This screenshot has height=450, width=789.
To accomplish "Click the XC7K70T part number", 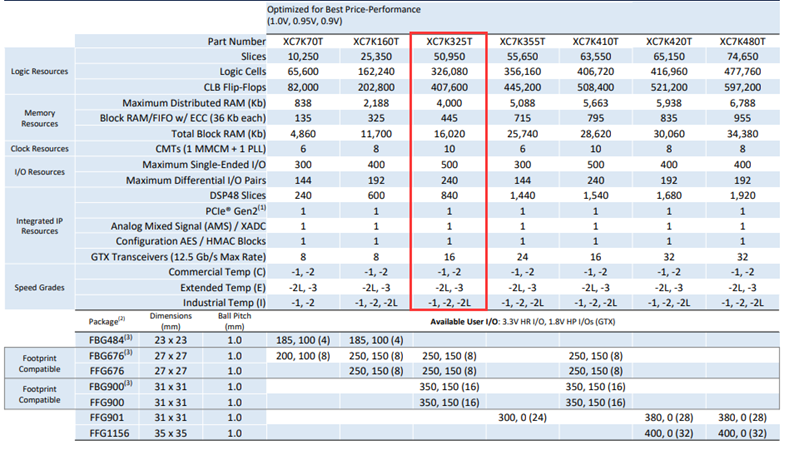I will 302,41.
